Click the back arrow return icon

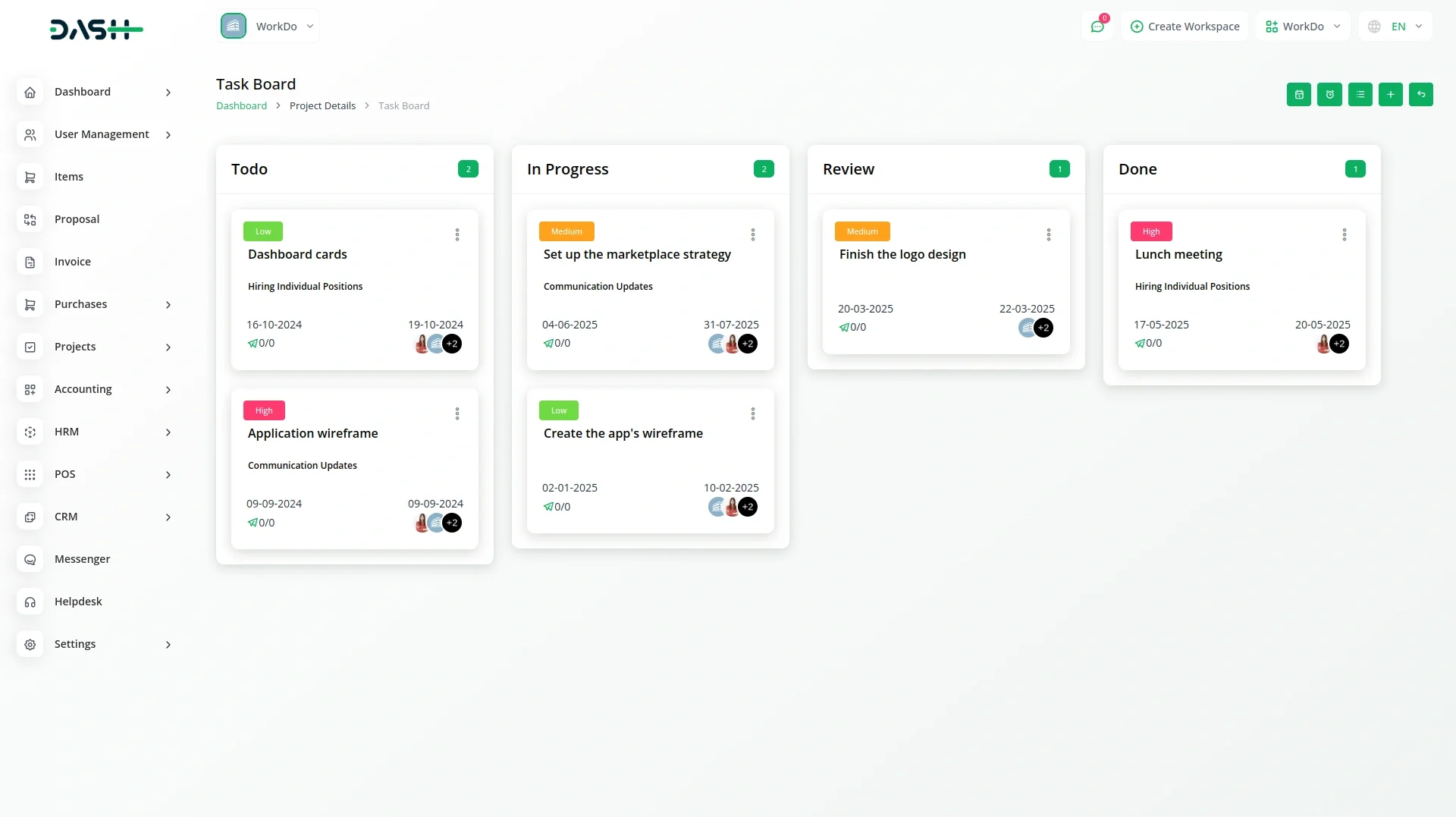coord(1420,95)
